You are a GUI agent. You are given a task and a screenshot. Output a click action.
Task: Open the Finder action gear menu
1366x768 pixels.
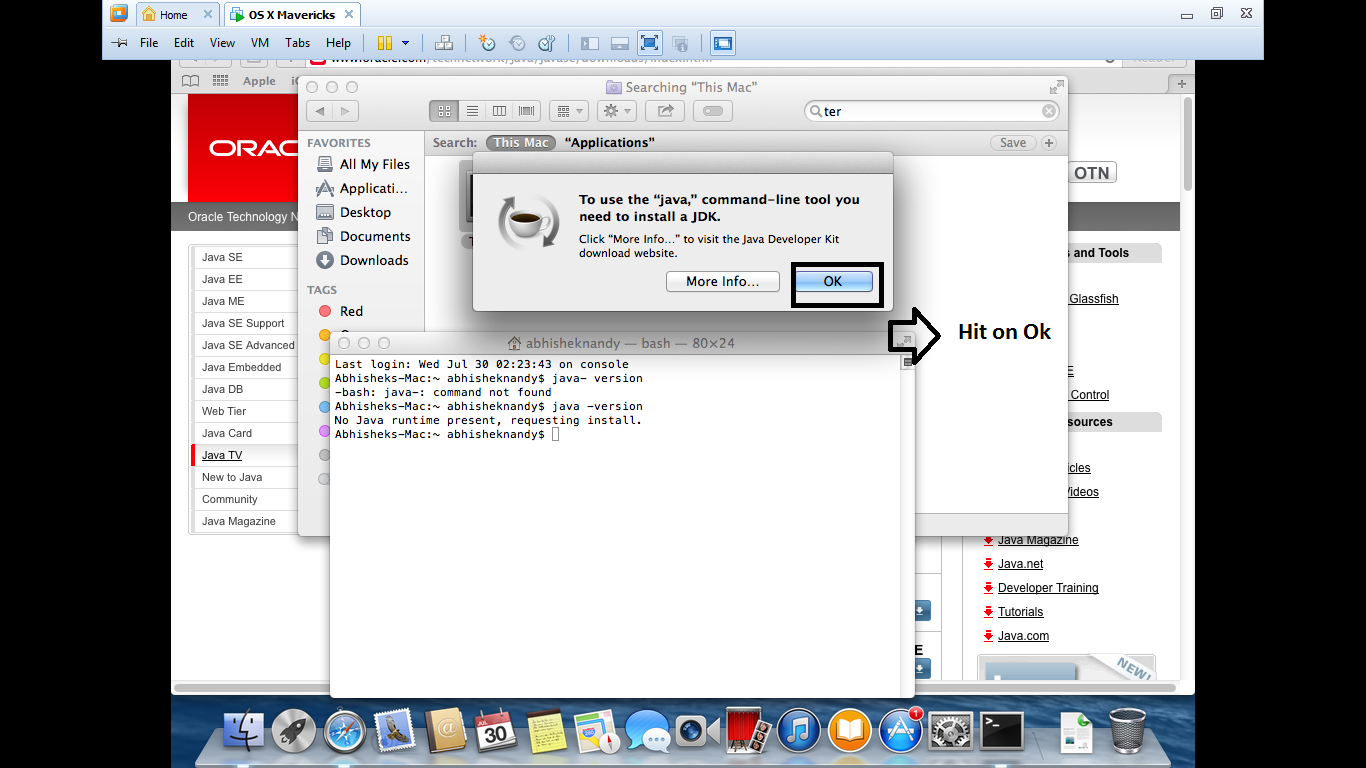[615, 111]
